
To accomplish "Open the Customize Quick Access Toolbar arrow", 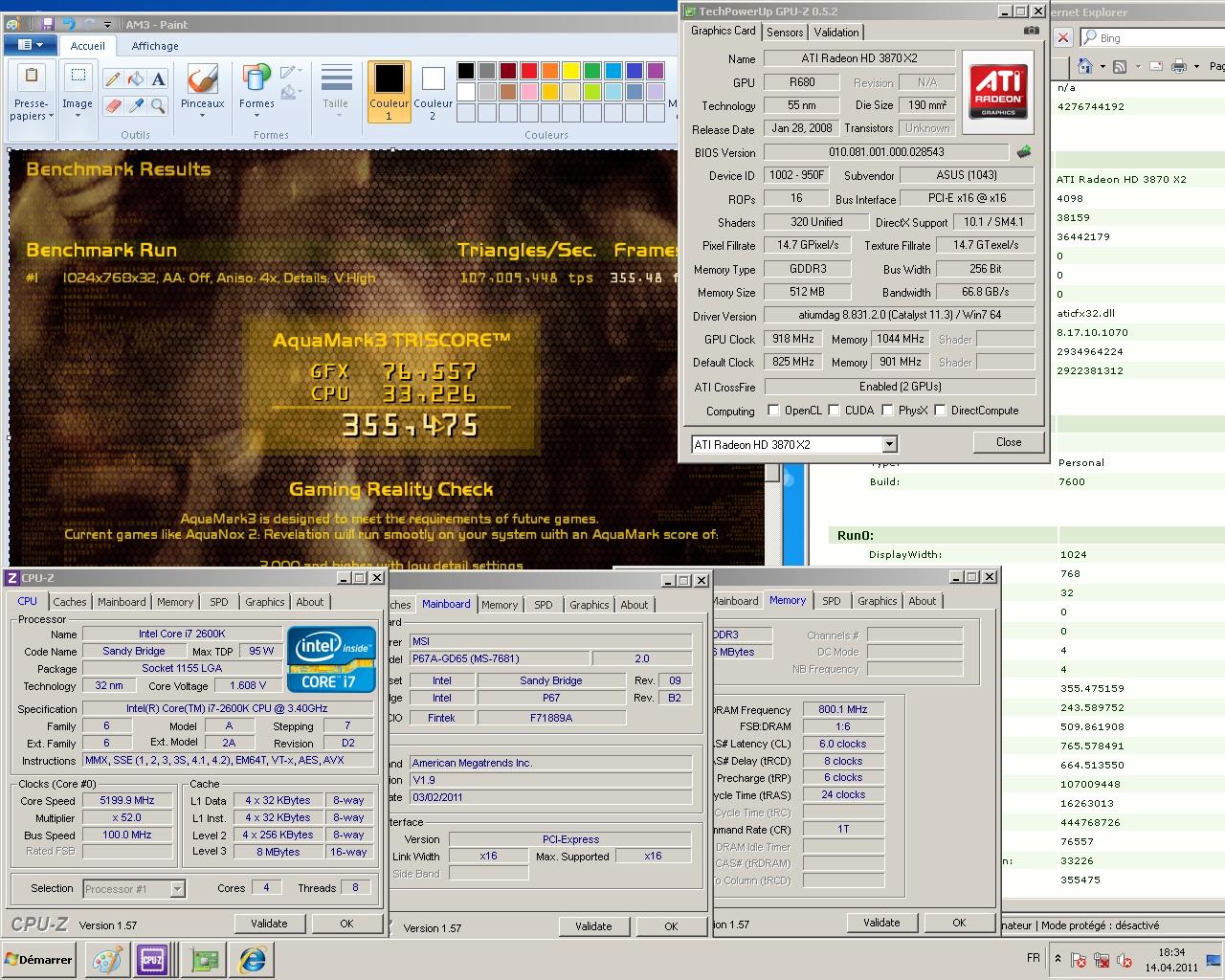I will 107,25.
